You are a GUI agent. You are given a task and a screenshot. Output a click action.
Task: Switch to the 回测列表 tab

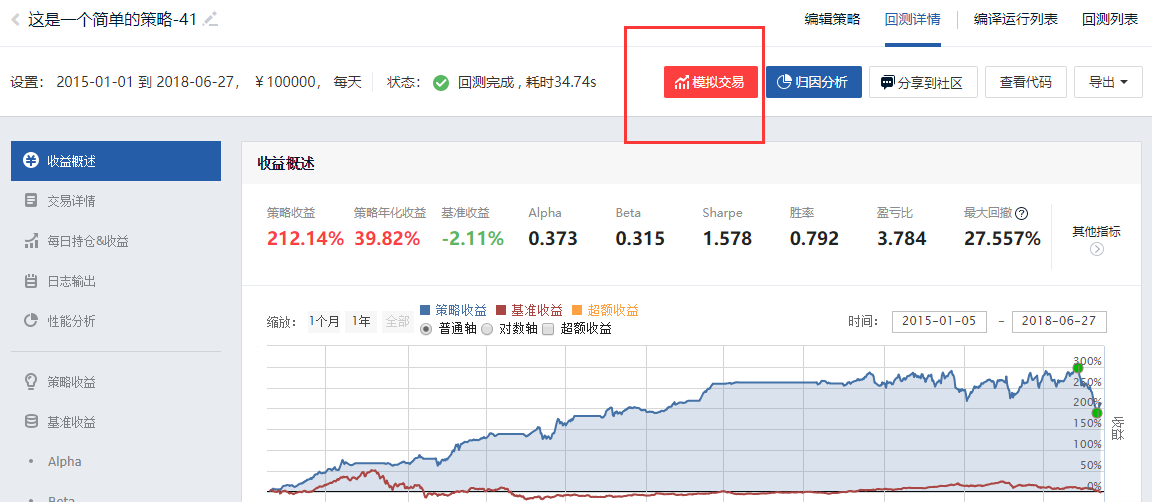click(x=1109, y=19)
